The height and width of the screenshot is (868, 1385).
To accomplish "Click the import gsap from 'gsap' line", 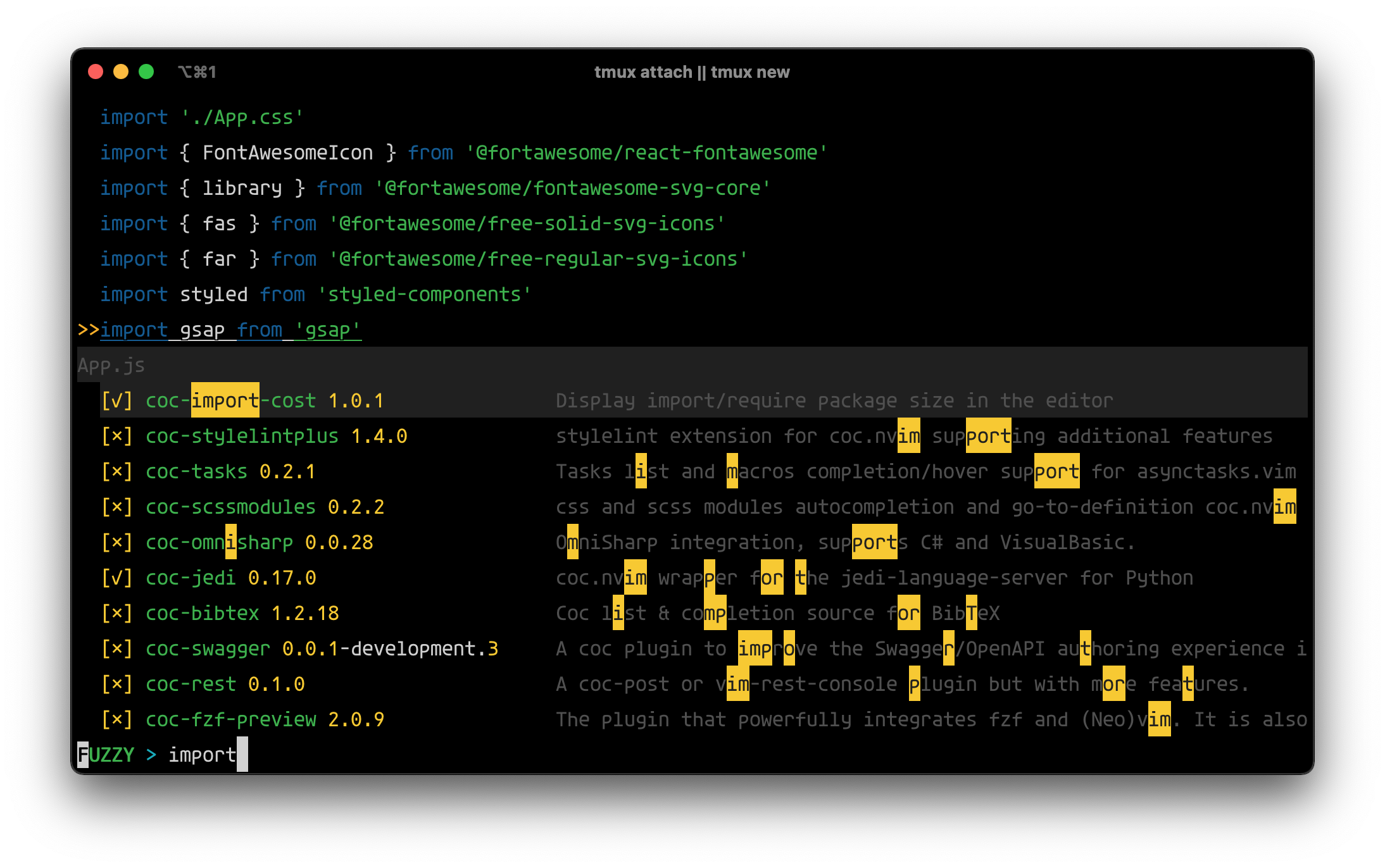I will coord(230,330).
